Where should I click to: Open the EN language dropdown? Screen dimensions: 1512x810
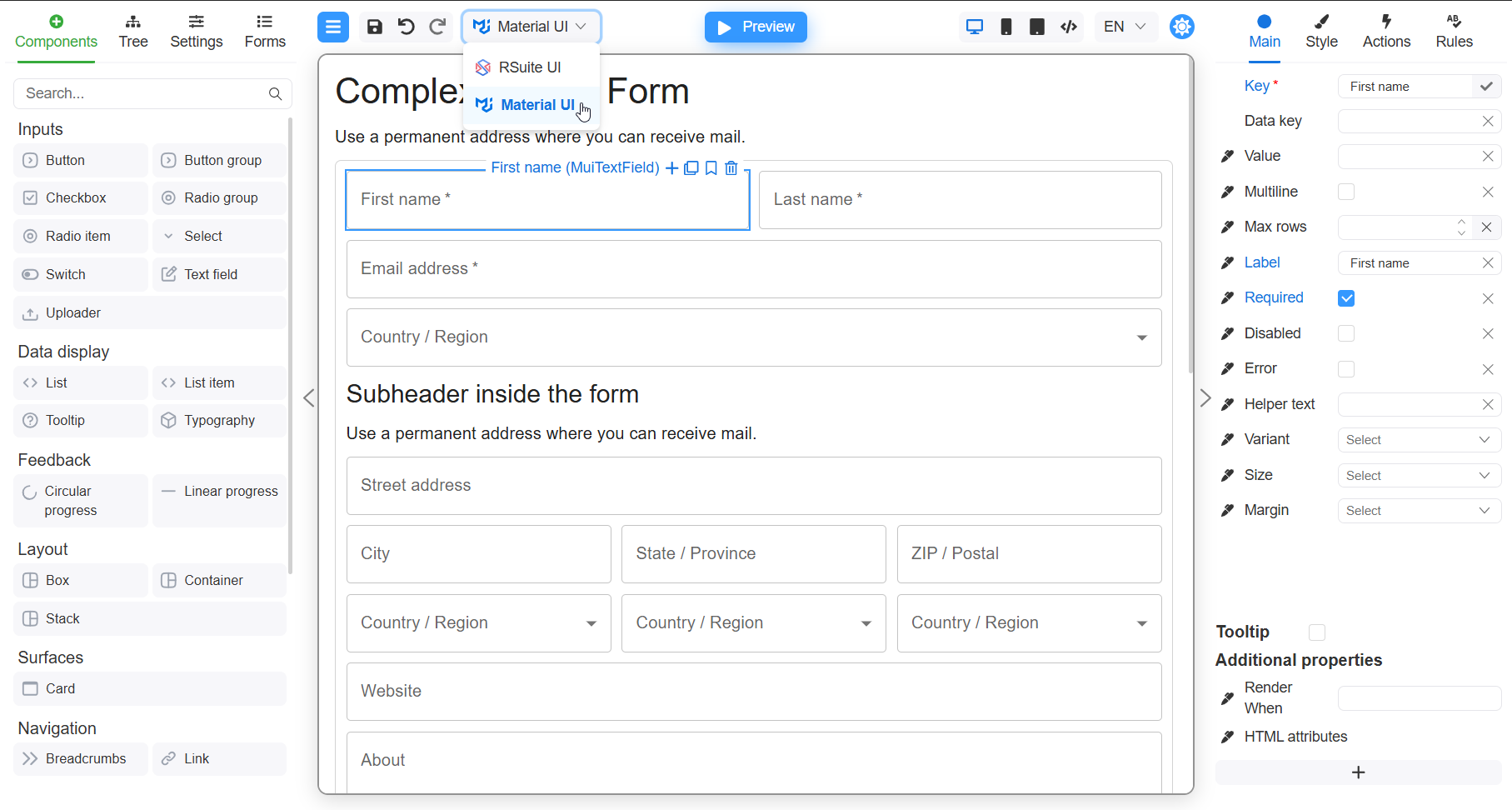pos(1125,26)
